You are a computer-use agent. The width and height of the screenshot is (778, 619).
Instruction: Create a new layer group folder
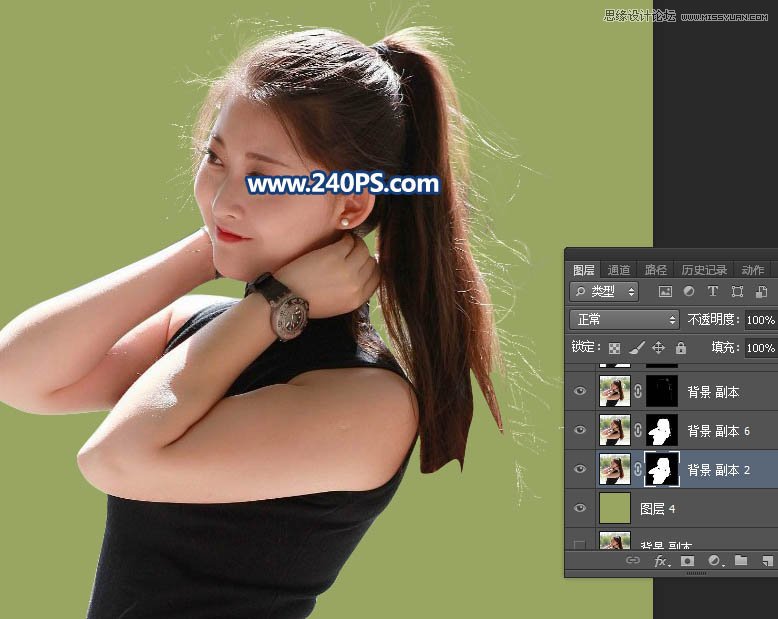coord(741,560)
